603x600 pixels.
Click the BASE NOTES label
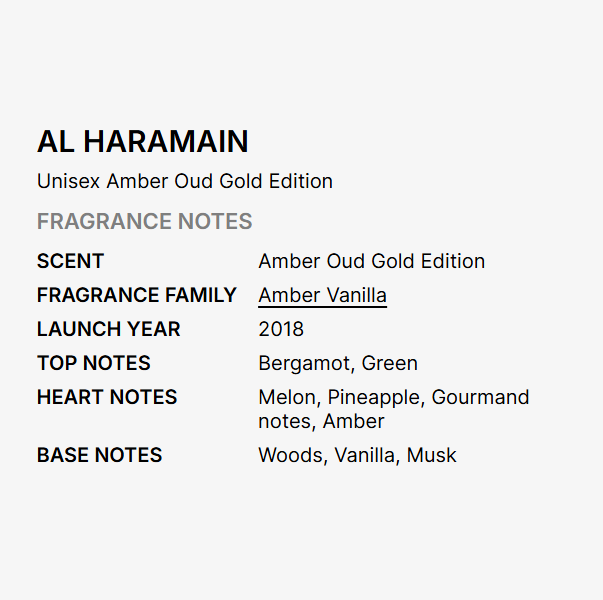tap(99, 455)
